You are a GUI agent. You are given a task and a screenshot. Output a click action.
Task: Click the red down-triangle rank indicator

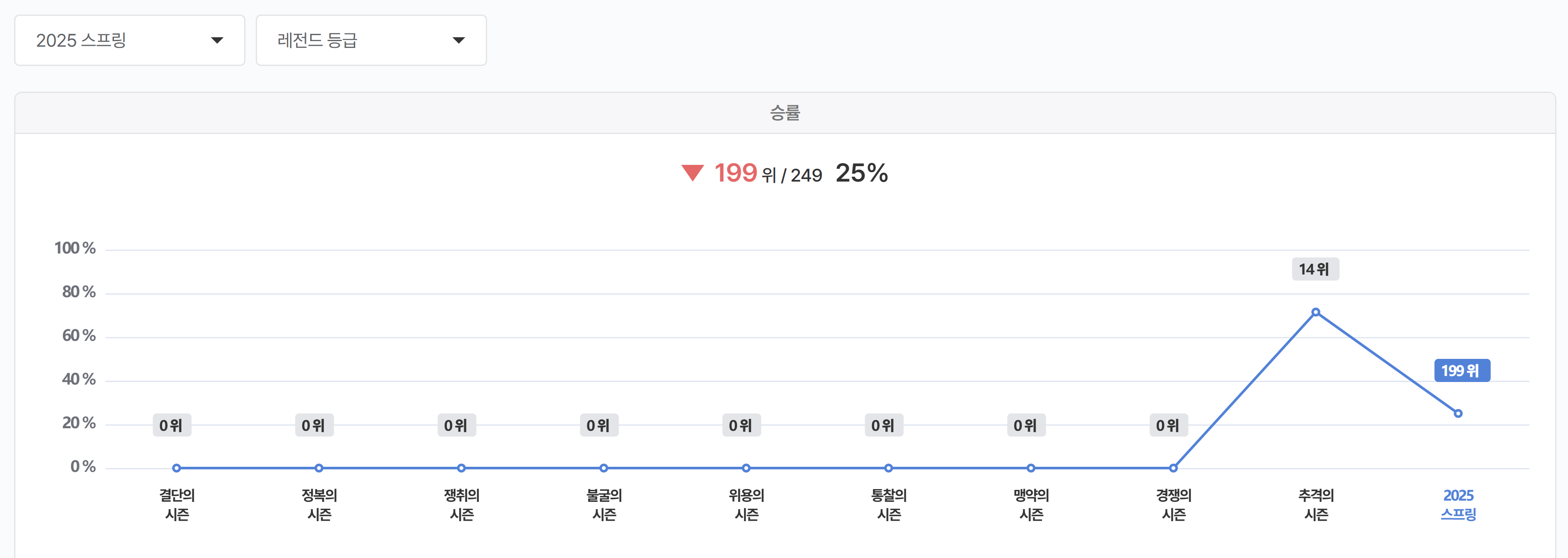tap(693, 173)
